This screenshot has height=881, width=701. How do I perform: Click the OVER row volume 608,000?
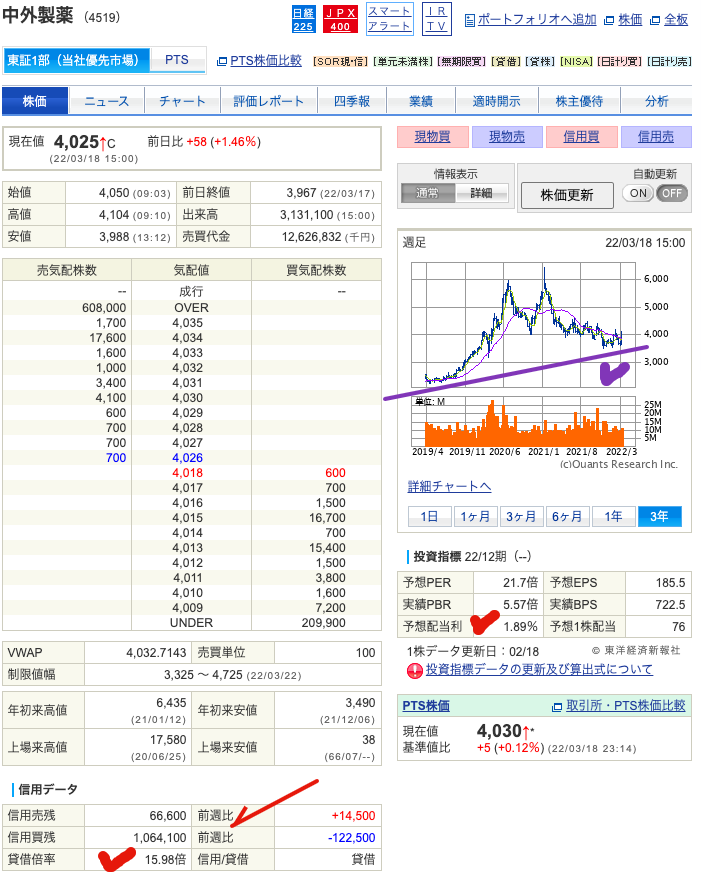pyautogui.click(x=104, y=308)
